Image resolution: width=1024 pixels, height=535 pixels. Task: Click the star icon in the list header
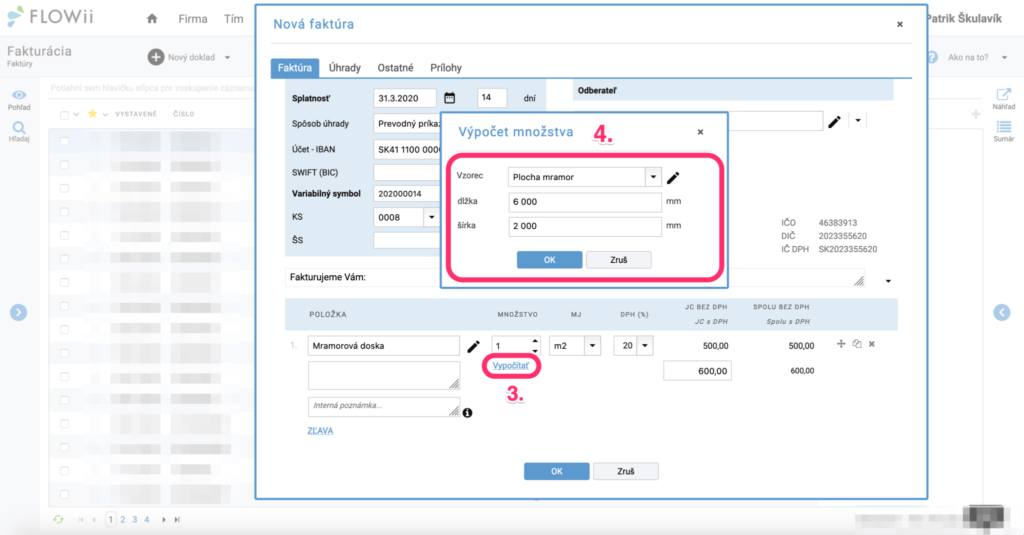[x=92, y=114]
